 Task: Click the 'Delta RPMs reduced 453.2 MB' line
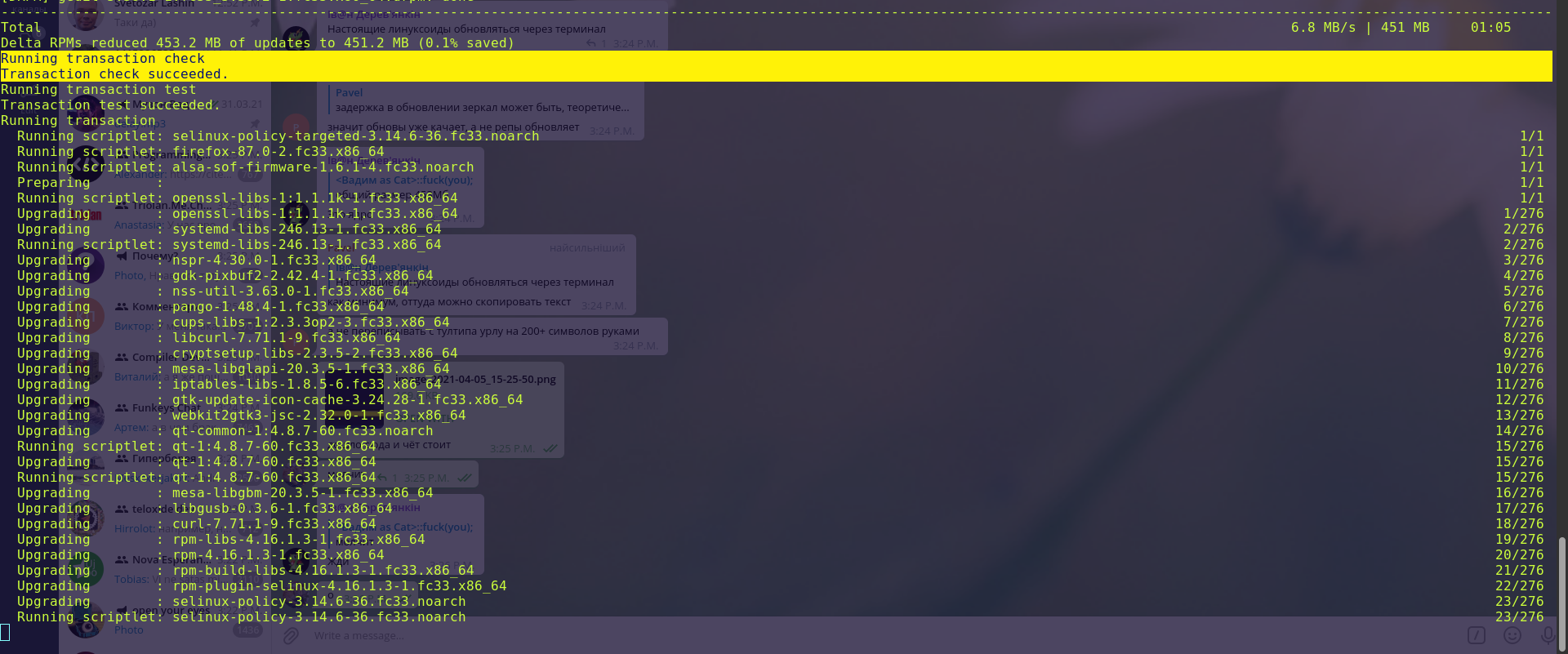pos(258,43)
